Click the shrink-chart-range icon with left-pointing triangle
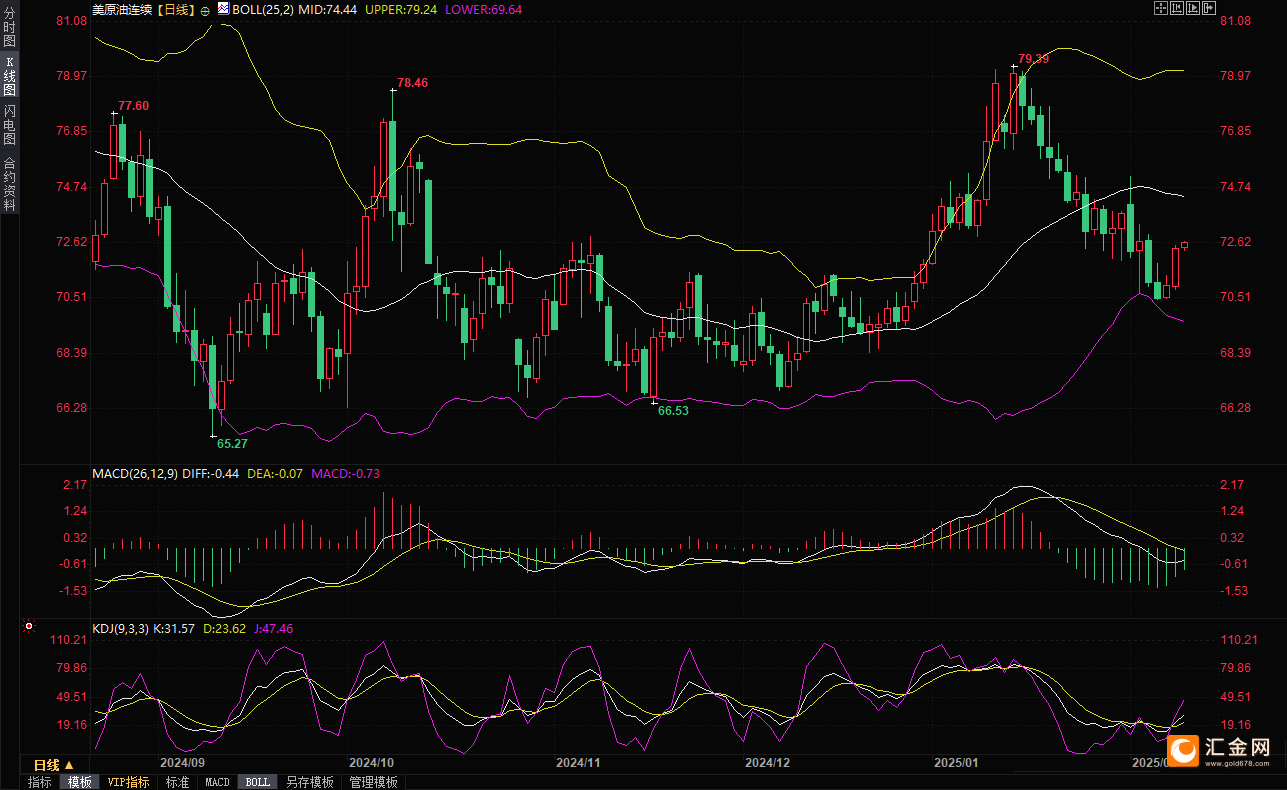 click(x=1177, y=8)
